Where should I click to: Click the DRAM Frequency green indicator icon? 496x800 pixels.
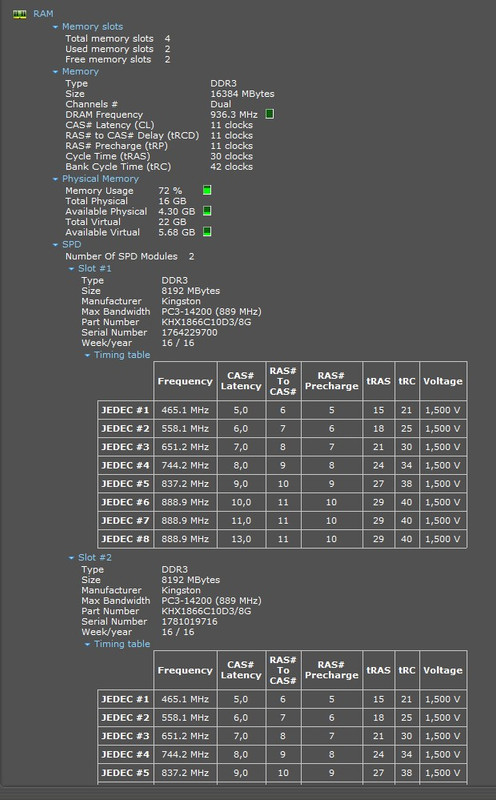pyautogui.click(x=269, y=114)
